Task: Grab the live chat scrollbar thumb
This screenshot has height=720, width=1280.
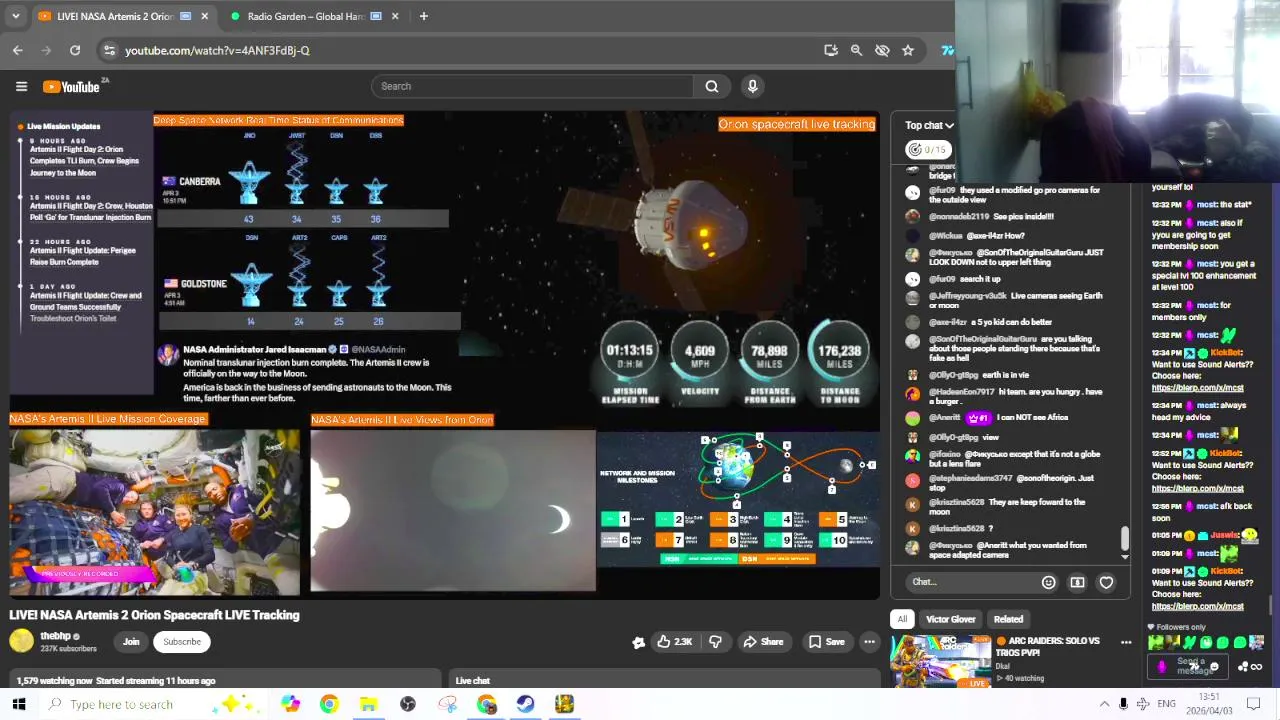Action: click(x=1125, y=540)
